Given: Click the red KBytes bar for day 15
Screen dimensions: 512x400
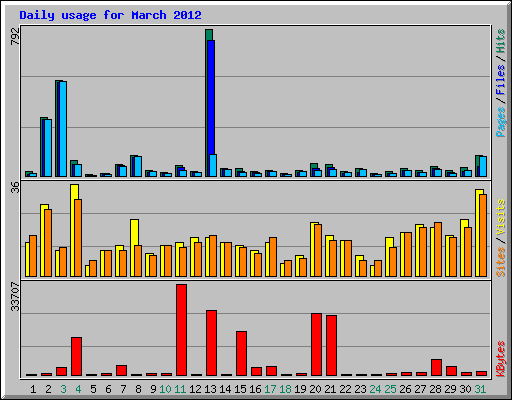Looking at the screenshot, I should click(241, 354).
